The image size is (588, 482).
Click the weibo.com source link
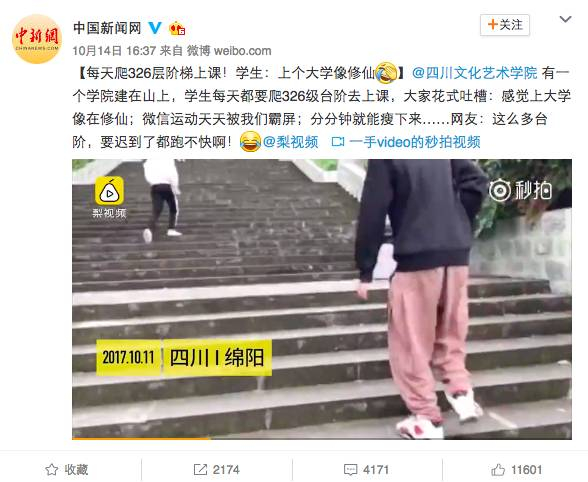click(x=242, y=51)
